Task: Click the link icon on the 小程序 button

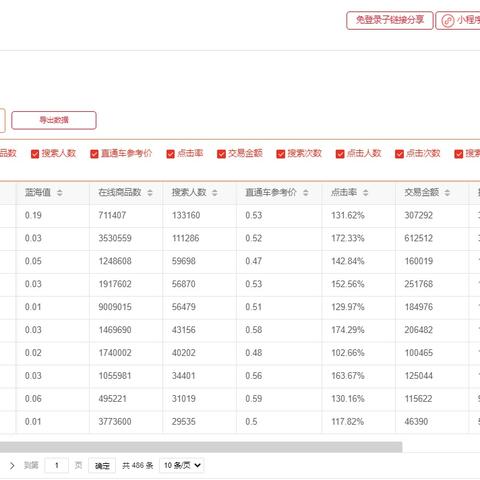Action: (x=448, y=21)
